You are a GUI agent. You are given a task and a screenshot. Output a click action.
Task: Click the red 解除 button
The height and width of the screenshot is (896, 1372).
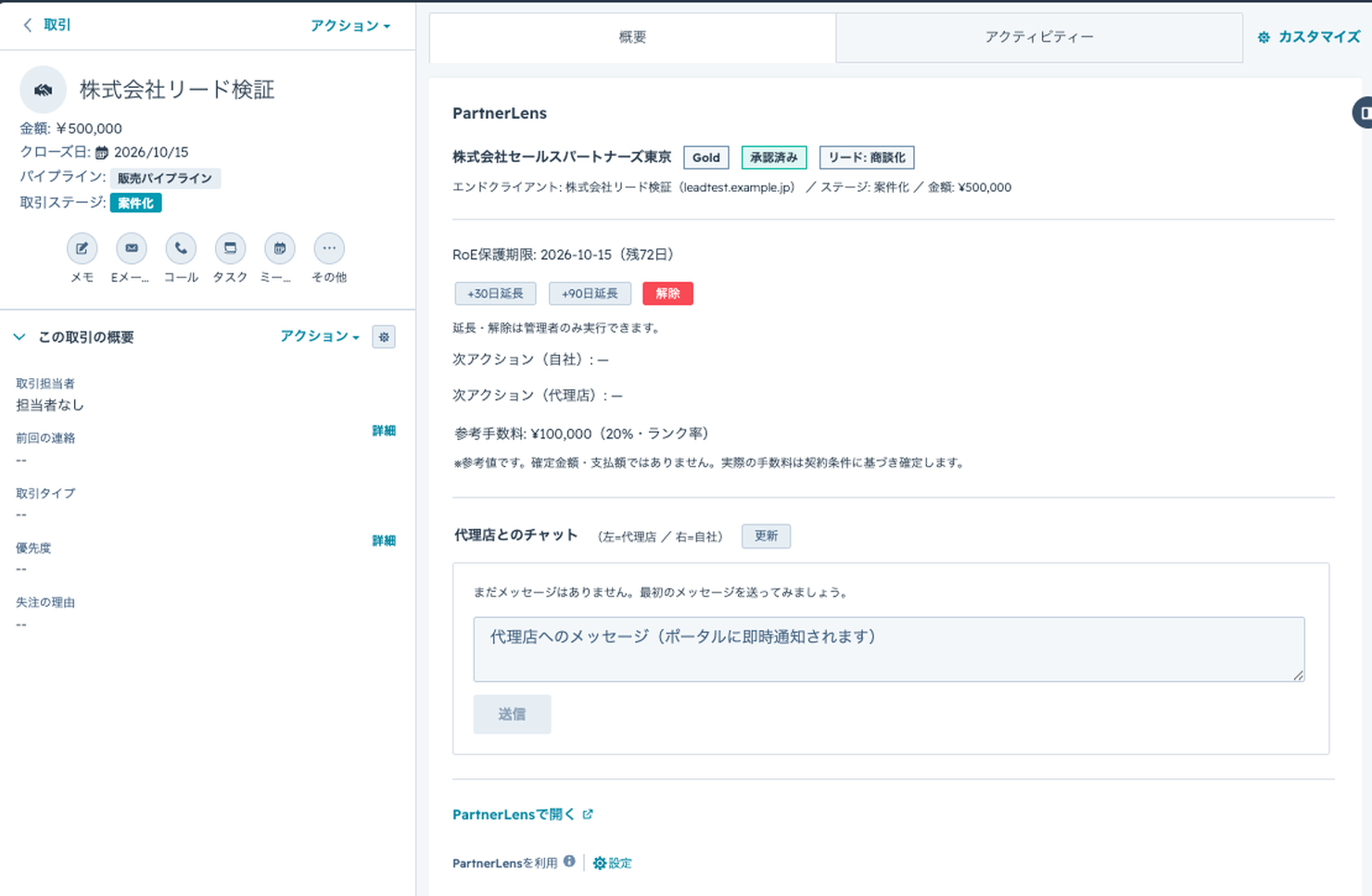(667, 294)
